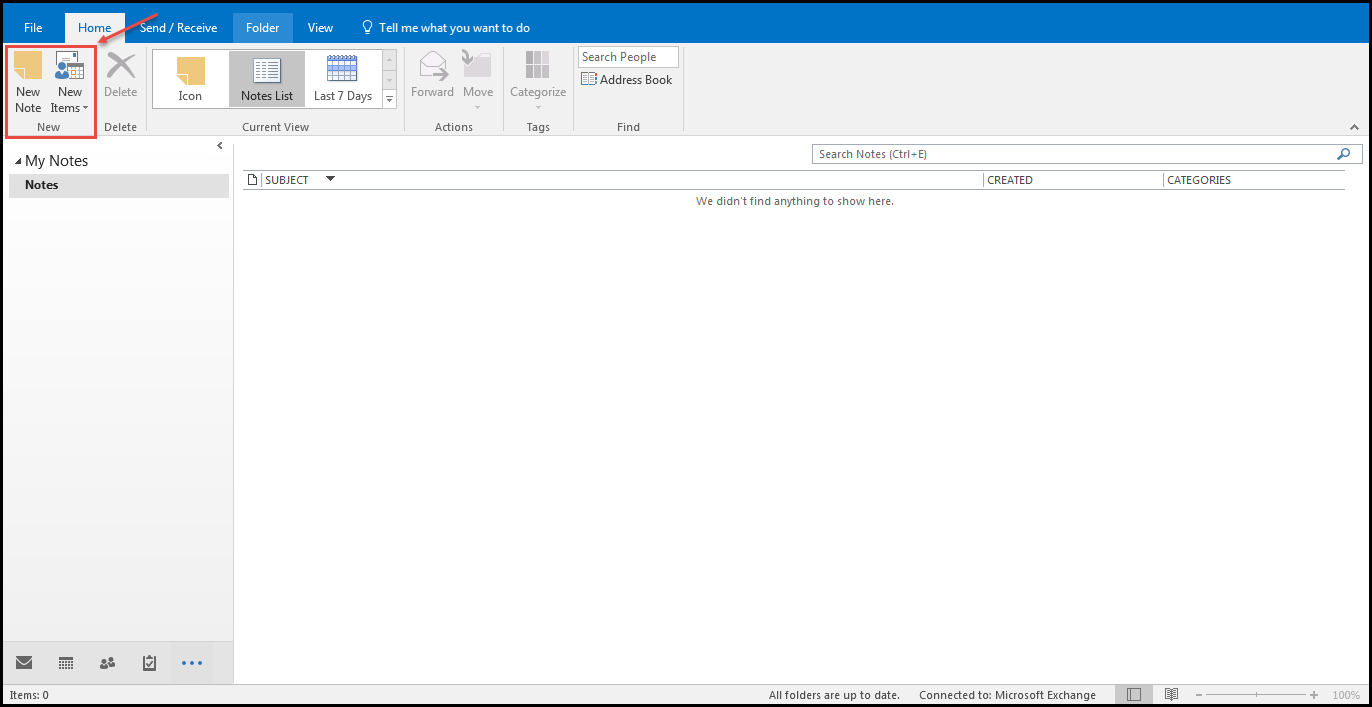Open the View tab
The image size is (1372, 707).
coord(320,28)
